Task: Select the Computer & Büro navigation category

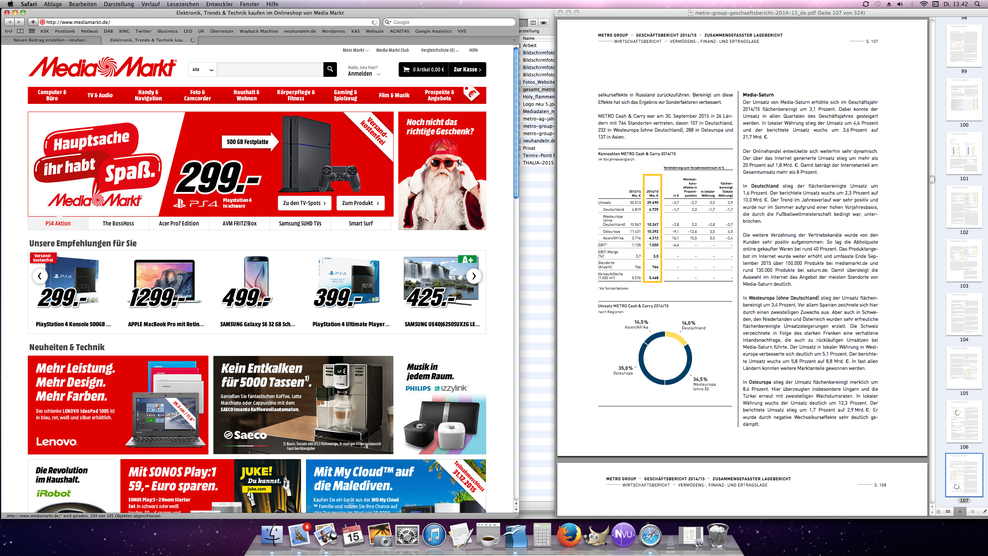Action: tap(52, 95)
